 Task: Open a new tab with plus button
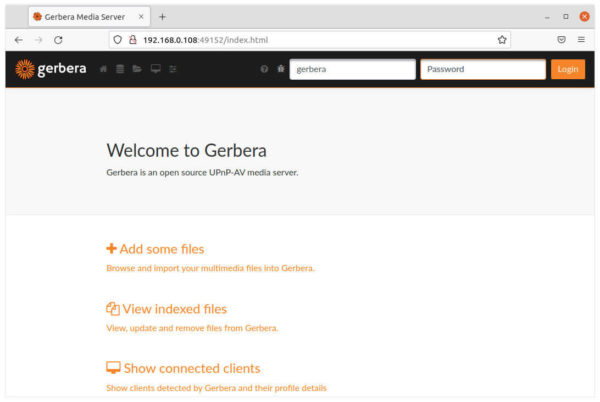pos(162,17)
